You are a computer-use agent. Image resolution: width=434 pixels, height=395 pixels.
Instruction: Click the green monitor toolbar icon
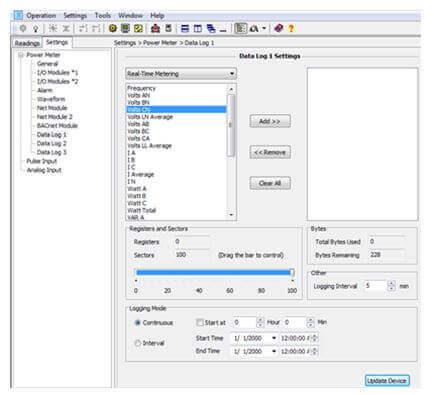[125, 29]
